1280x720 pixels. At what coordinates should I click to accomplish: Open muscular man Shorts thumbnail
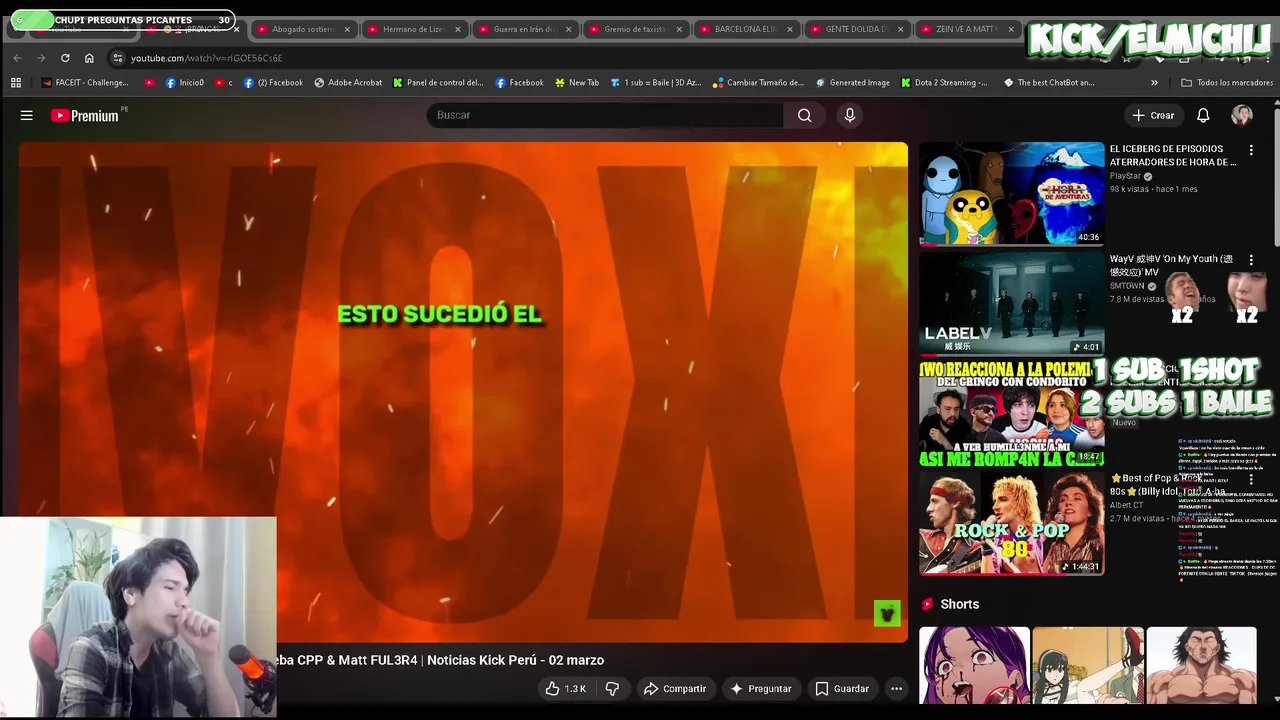click(1201, 666)
